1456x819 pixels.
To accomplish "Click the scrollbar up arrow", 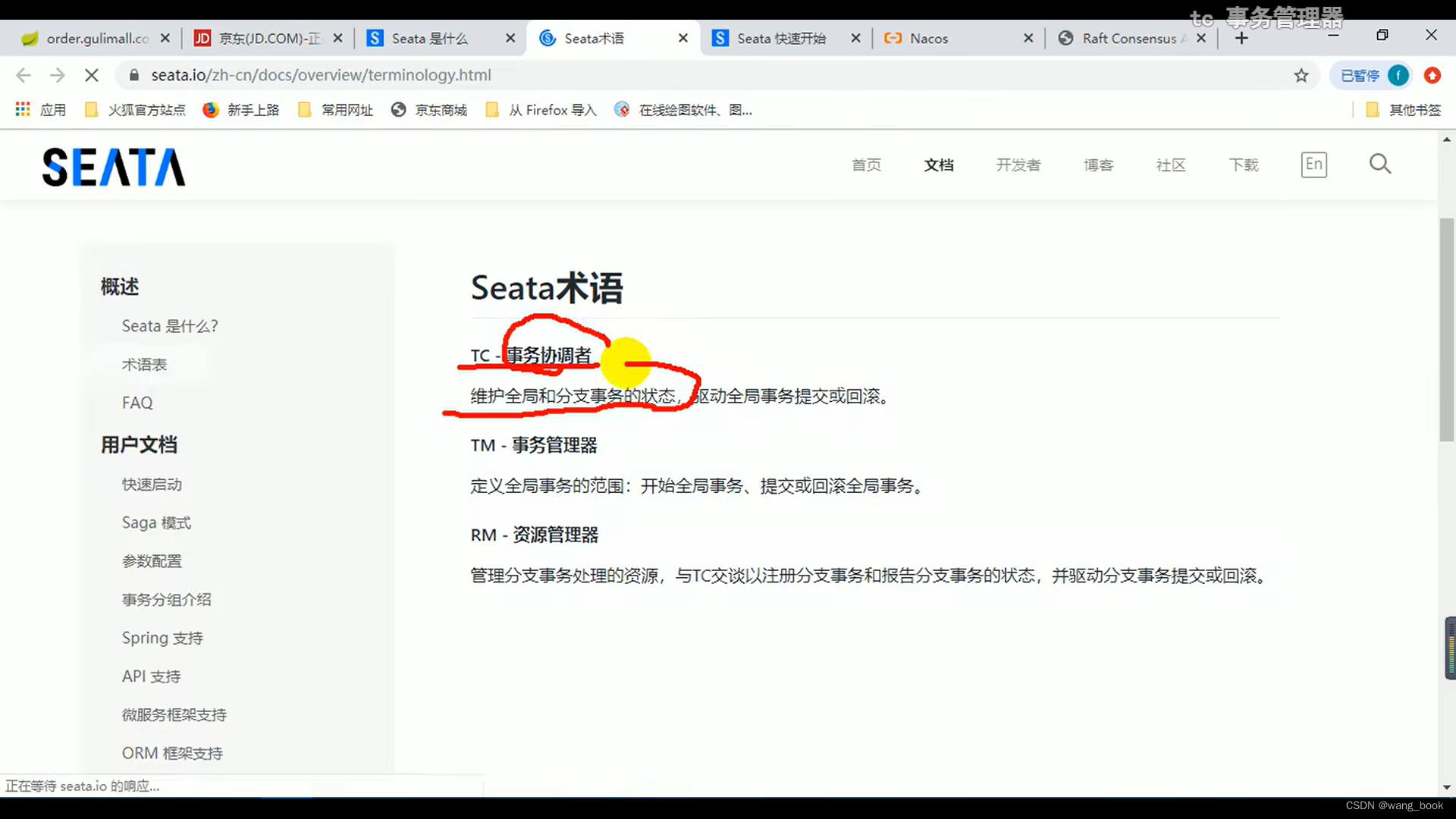I will pos(1447,140).
